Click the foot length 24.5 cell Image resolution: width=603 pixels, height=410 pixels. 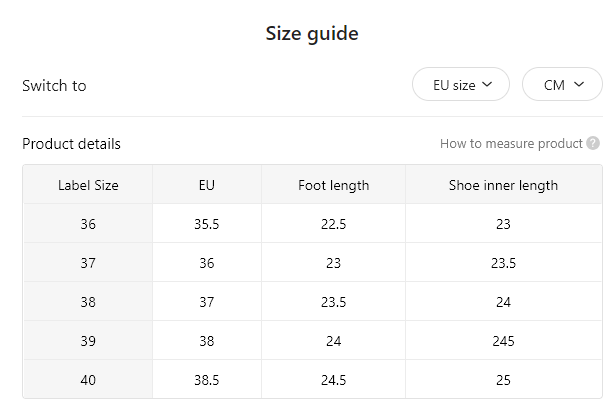pos(333,380)
